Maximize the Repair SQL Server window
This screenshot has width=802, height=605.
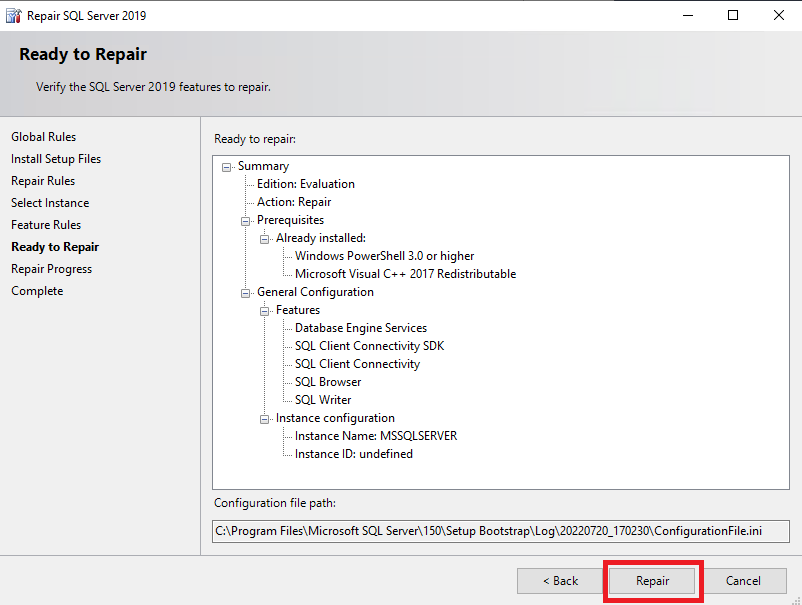click(733, 15)
